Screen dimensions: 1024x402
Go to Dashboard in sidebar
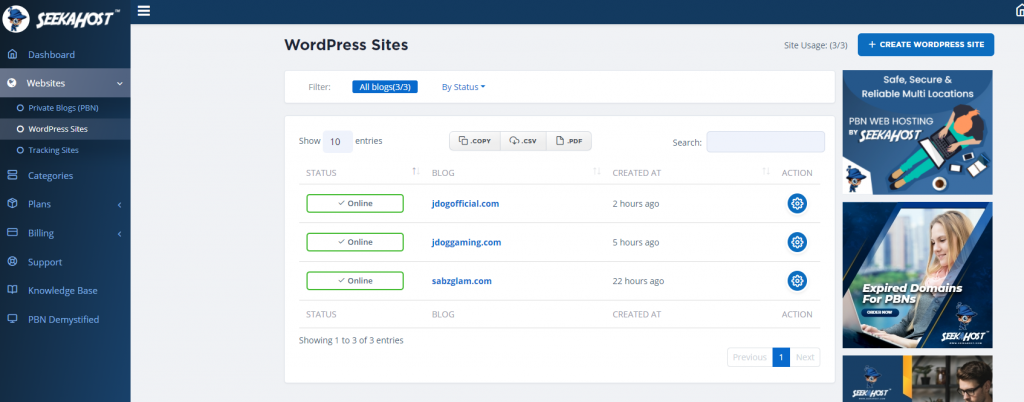(52, 55)
